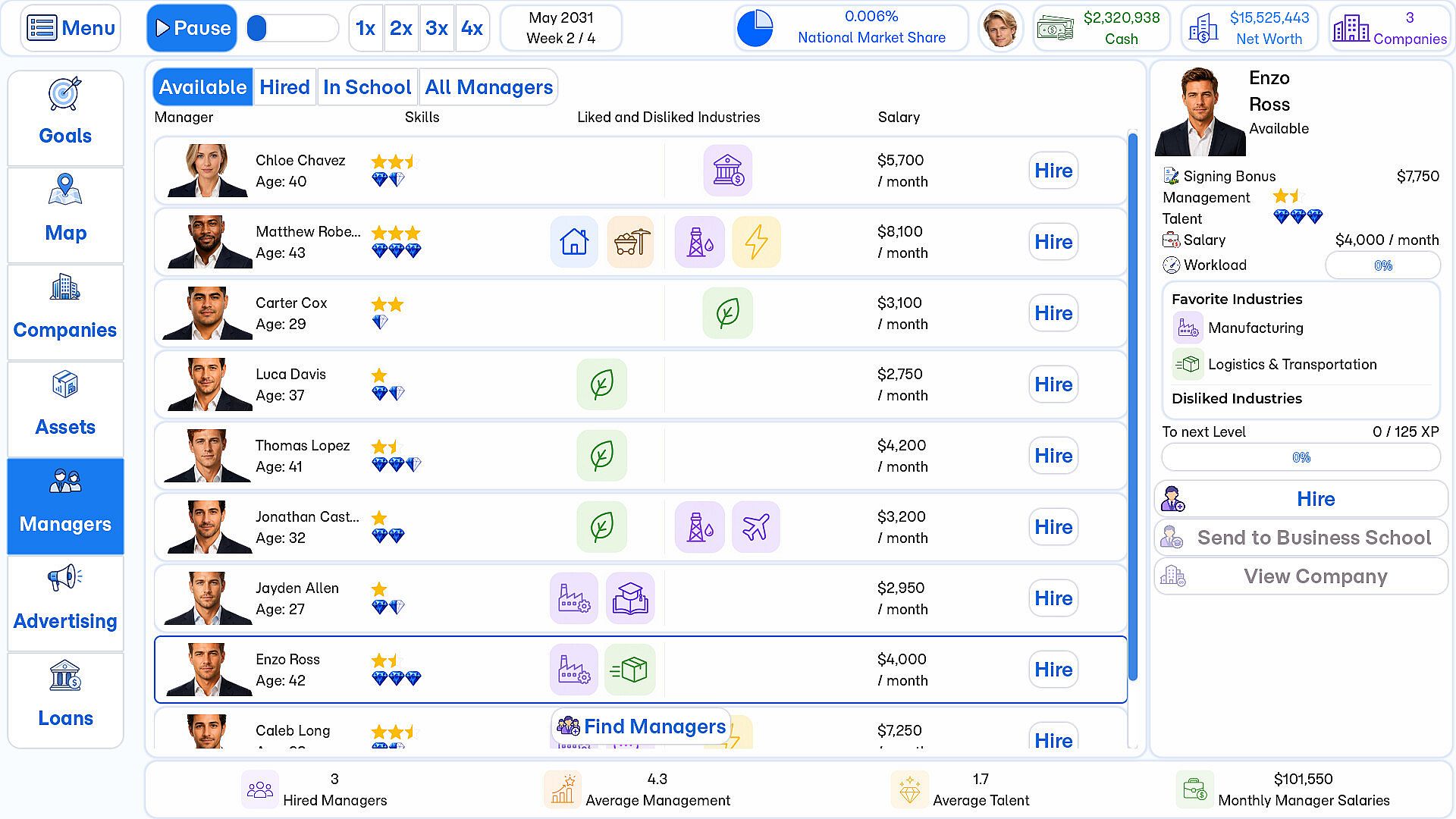Image resolution: width=1456 pixels, height=819 pixels.
Task: Click the Find Managers button
Action: (641, 726)
